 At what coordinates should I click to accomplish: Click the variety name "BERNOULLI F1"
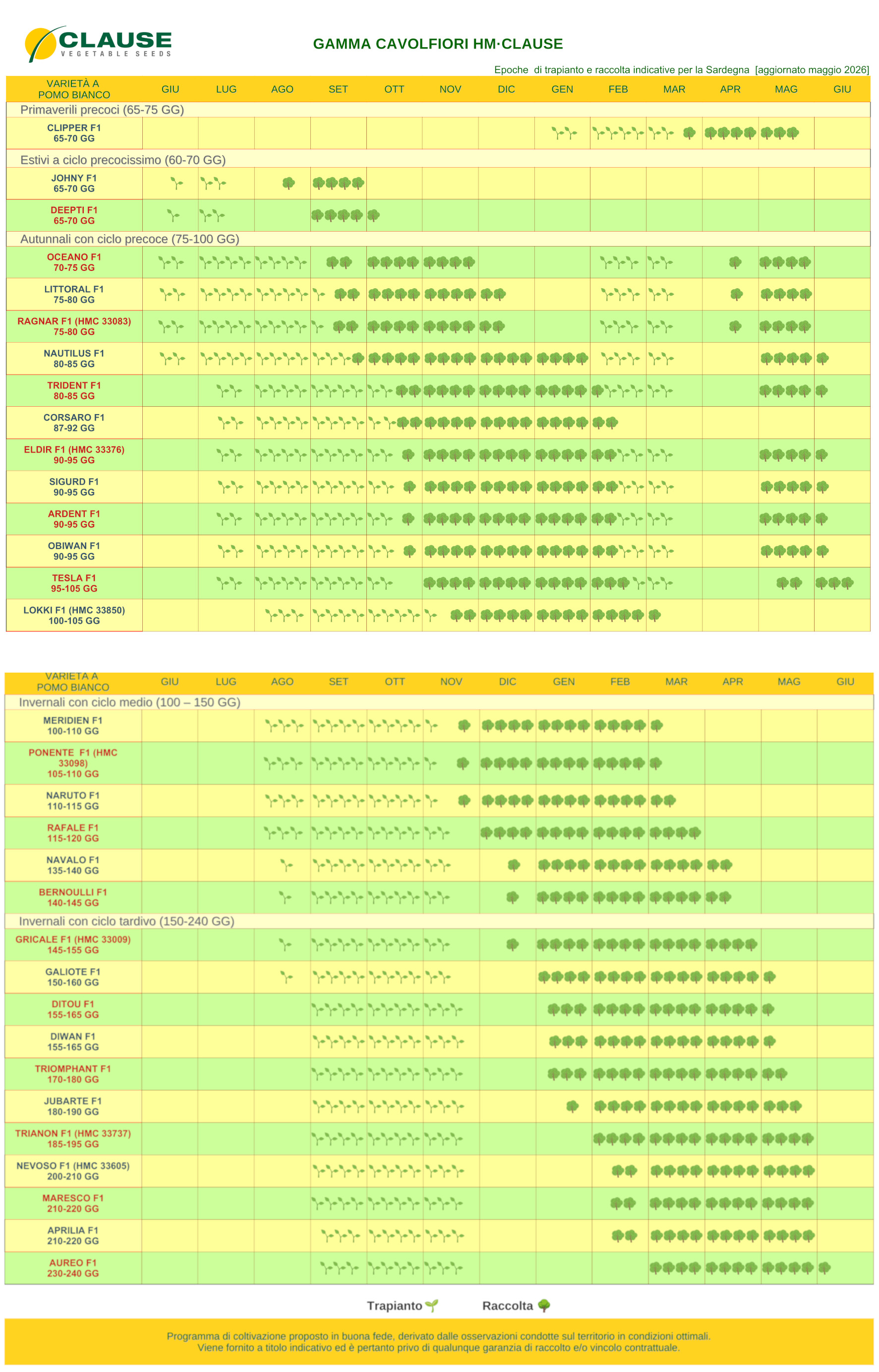(x=73, y=892)
